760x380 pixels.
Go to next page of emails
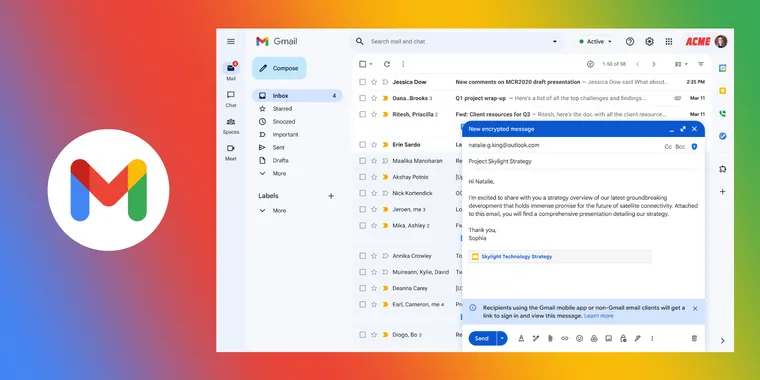[653, 64]
